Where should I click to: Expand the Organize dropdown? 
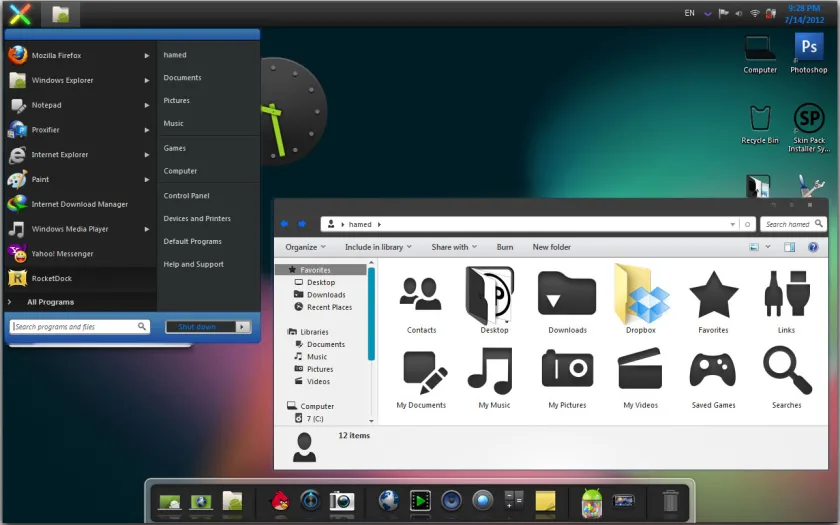tap(305, 247)
